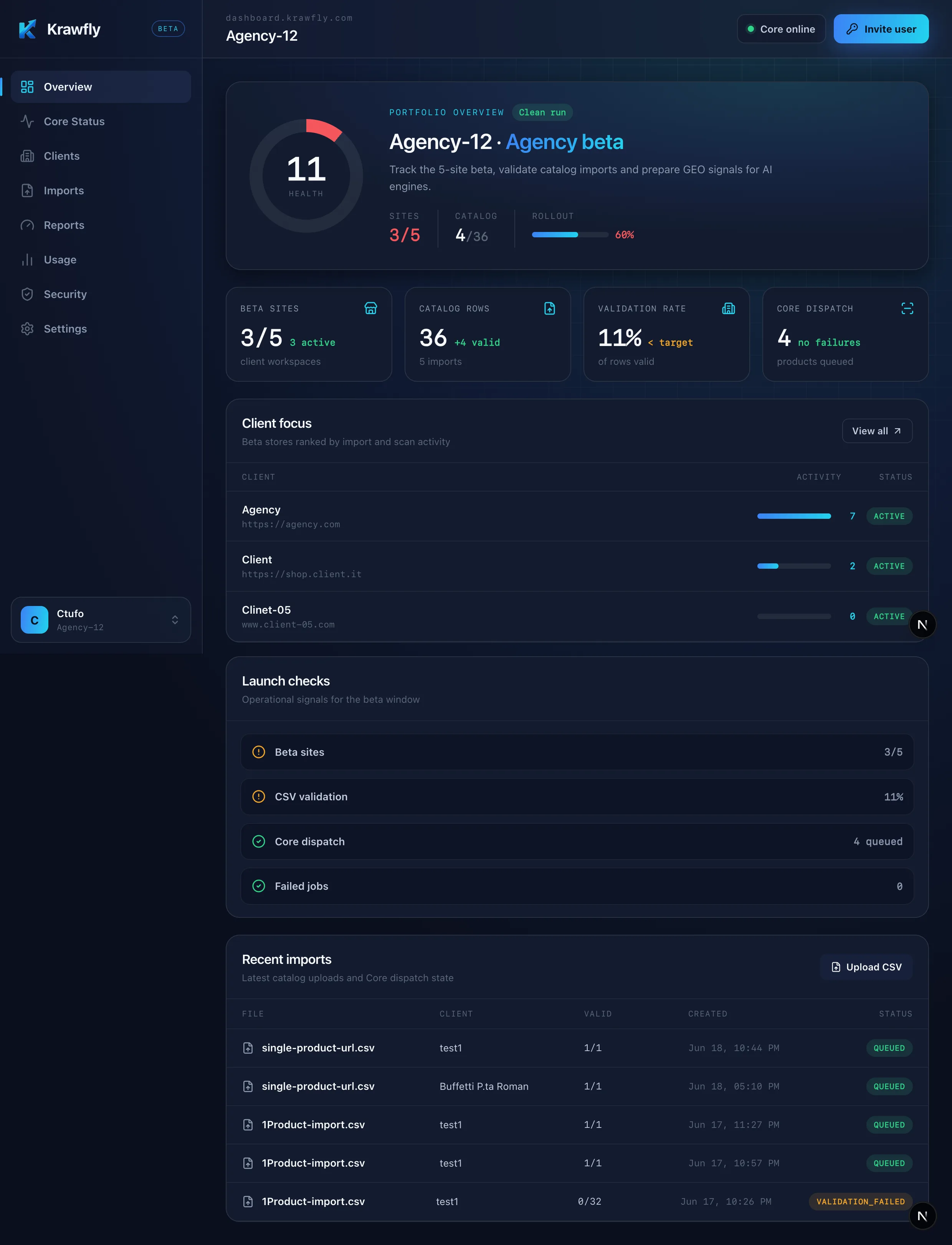Click QUEUED status of Jun 17 11:27 PM import
This screenshot has width=952, height=1245.
(x=889, y=1125)
